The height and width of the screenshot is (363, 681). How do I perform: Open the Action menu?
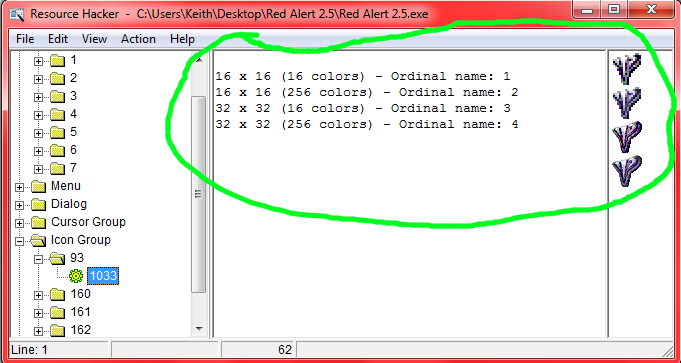click(138, 39)
